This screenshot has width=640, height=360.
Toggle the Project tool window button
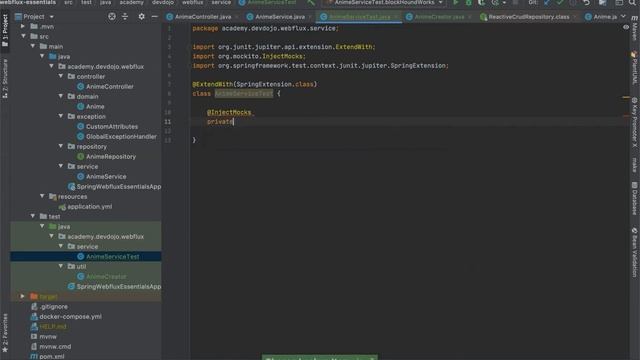click(5, 30)
